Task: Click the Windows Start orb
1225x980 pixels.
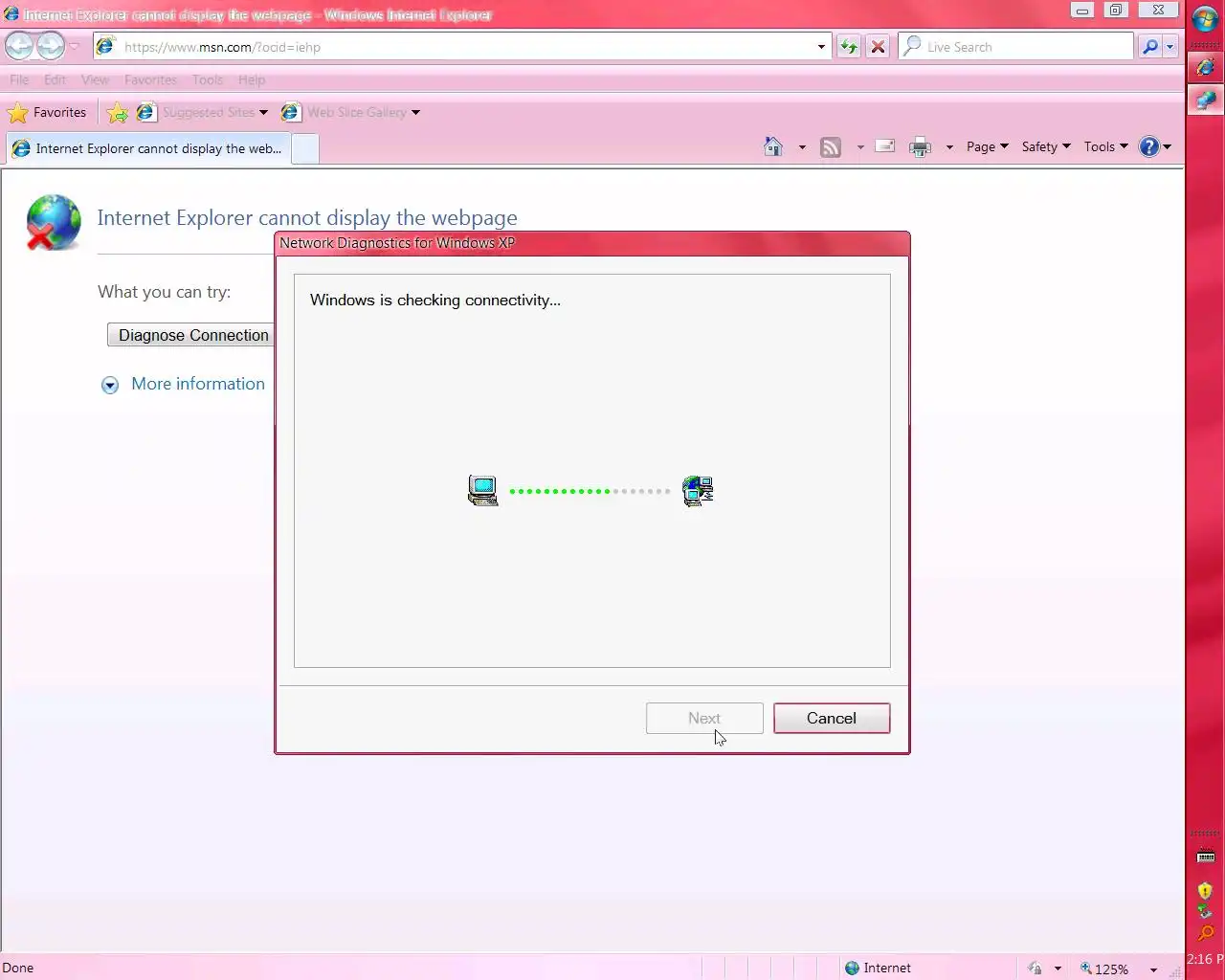Action: pyautogui.click(x=1206, y=19)
